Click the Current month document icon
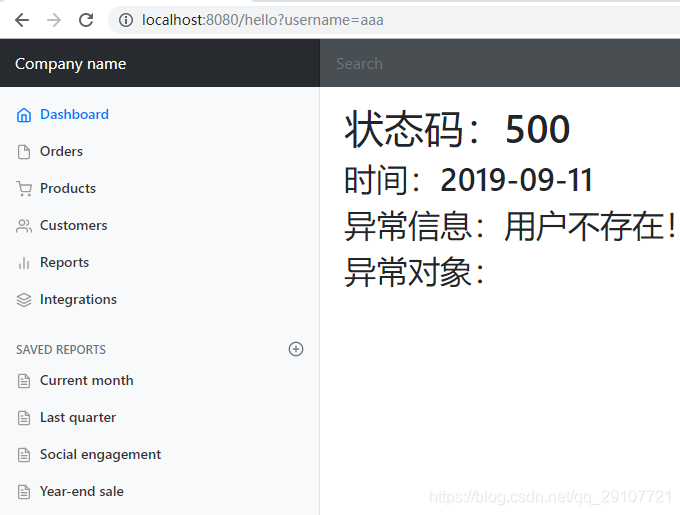The width and height of the screenshot is (680, 515). [x=24, y=381]
